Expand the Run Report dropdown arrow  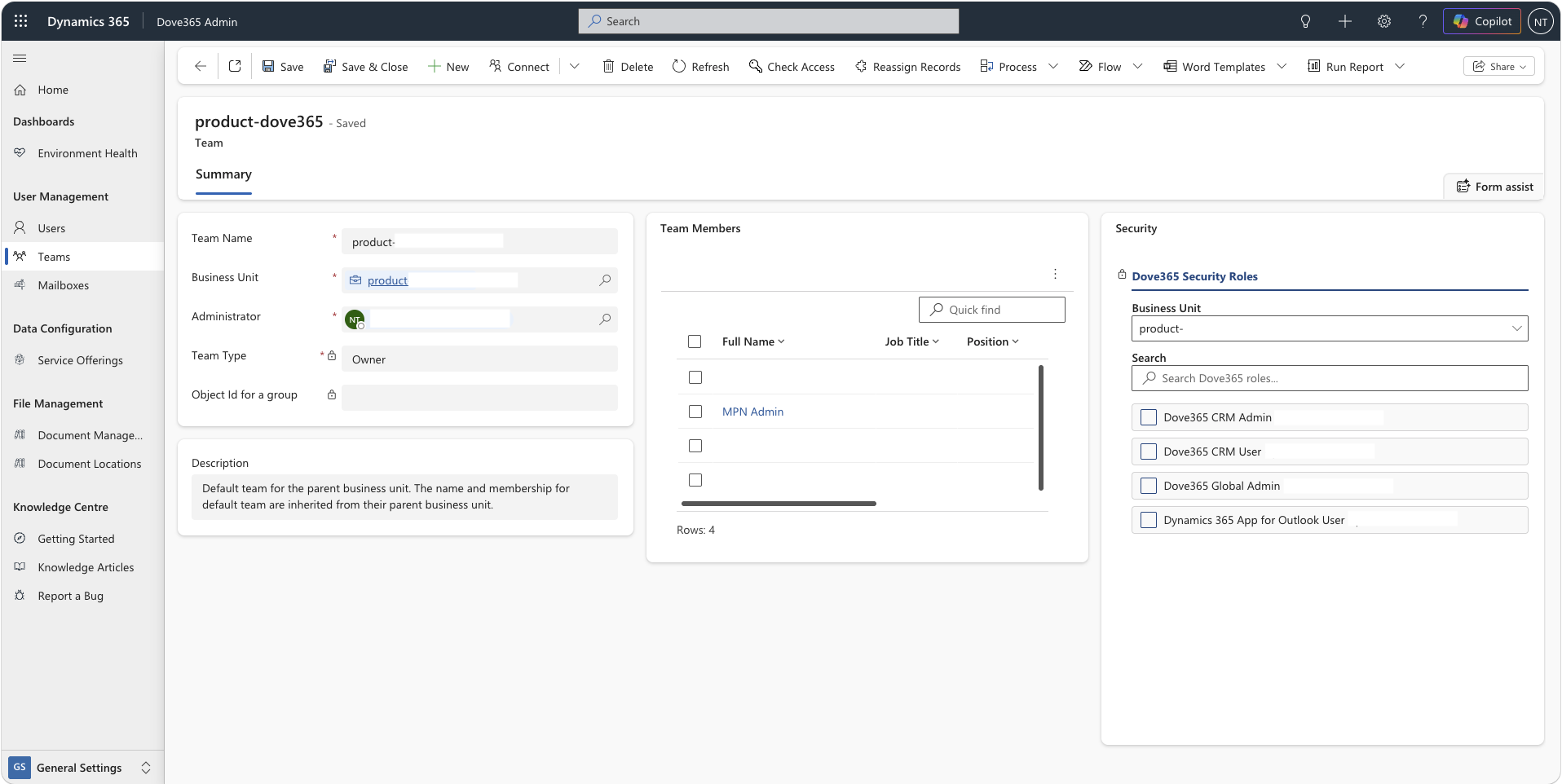1400,66
